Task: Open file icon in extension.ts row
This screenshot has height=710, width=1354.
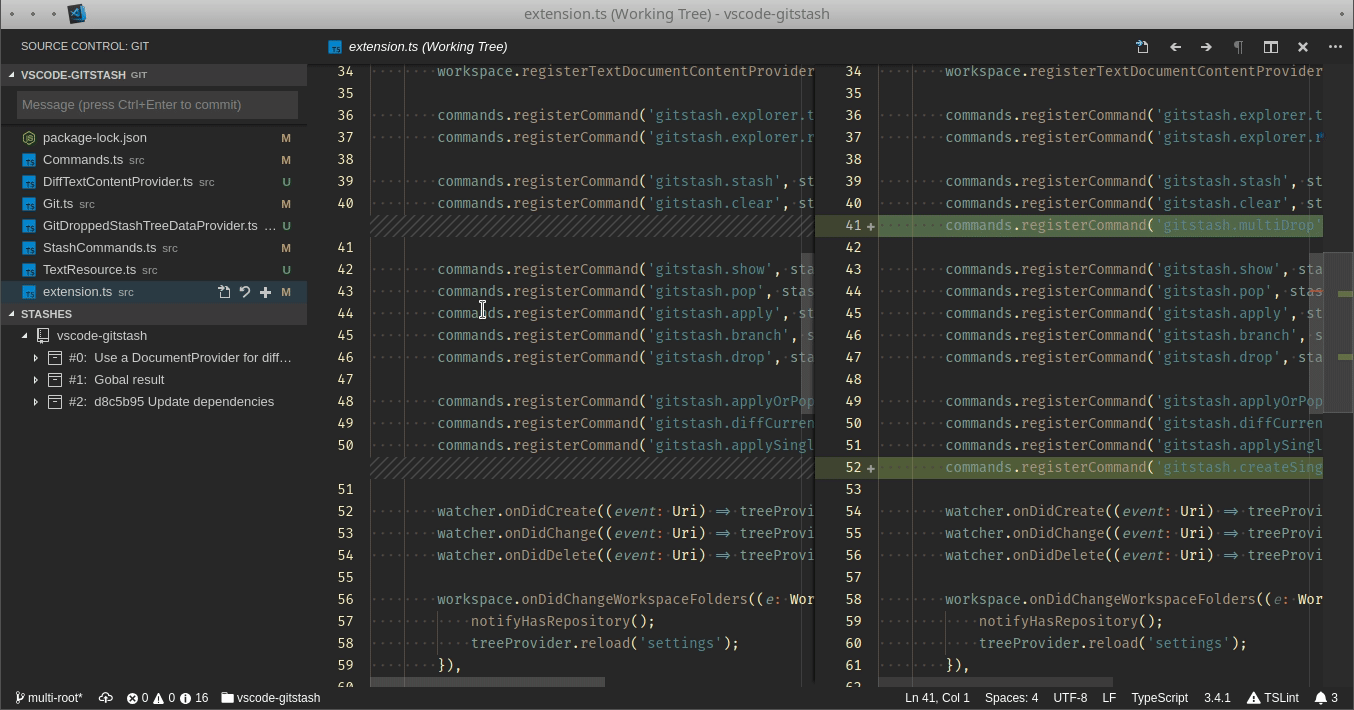Action: coord(224,292)
